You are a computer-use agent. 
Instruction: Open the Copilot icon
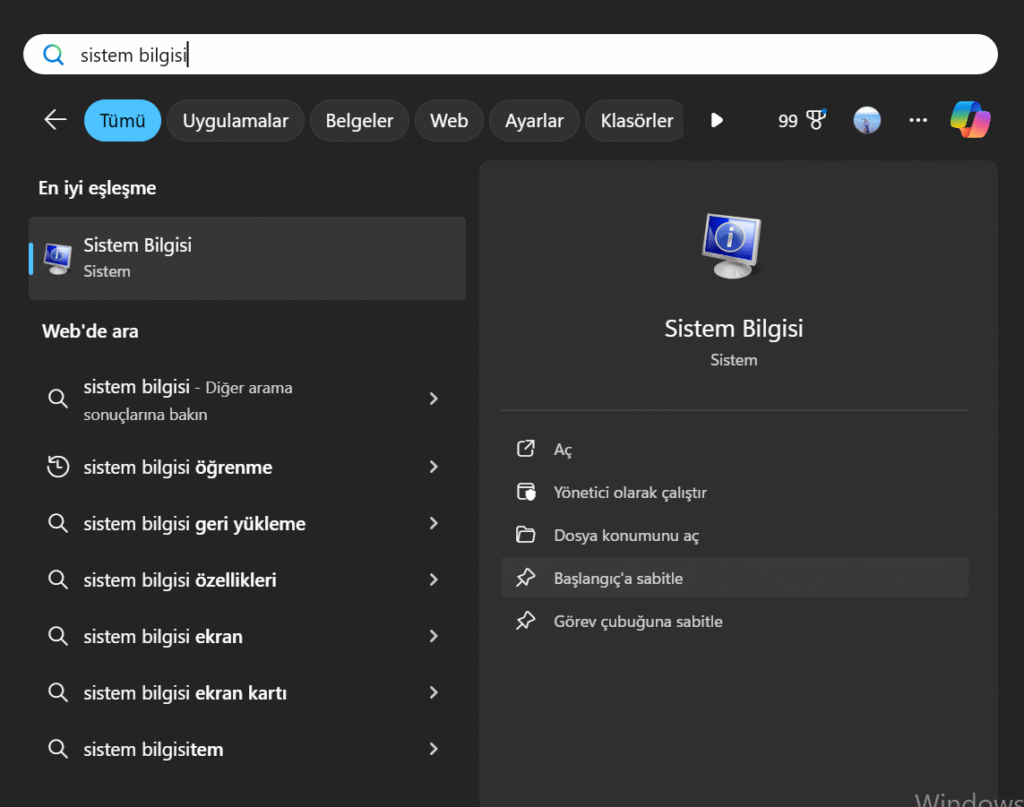pyautogui.click(x=970, y=120)
